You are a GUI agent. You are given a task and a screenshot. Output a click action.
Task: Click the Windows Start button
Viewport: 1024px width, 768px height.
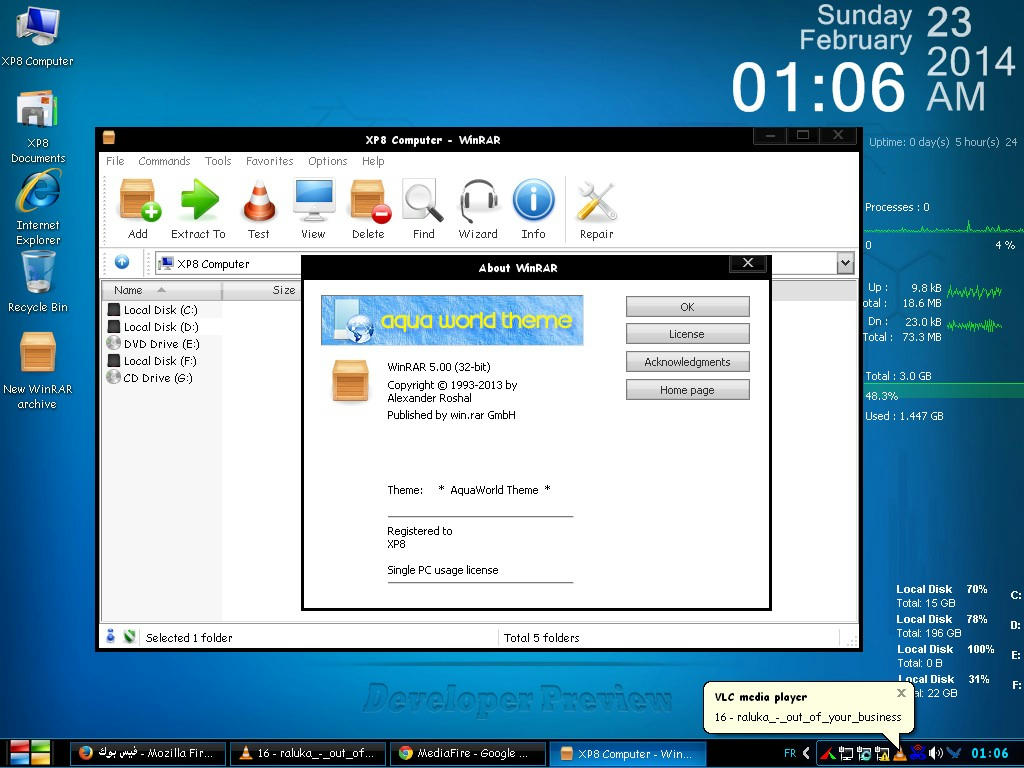point(30,753)
